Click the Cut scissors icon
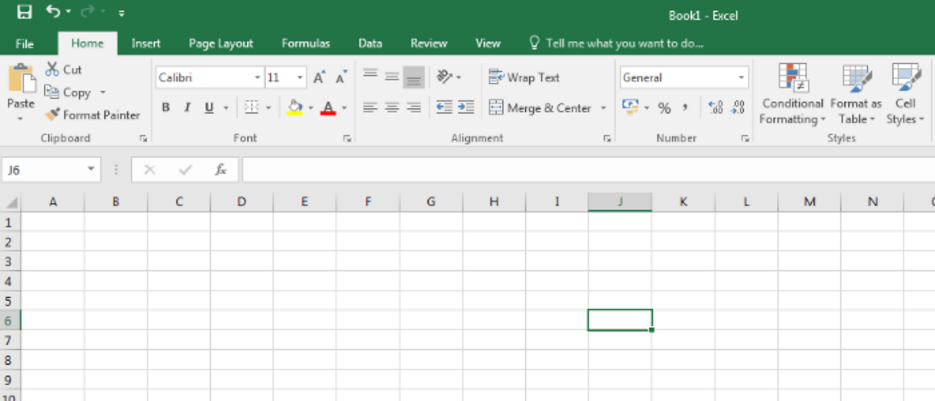The image size is (935, 401). pos(53,70)
